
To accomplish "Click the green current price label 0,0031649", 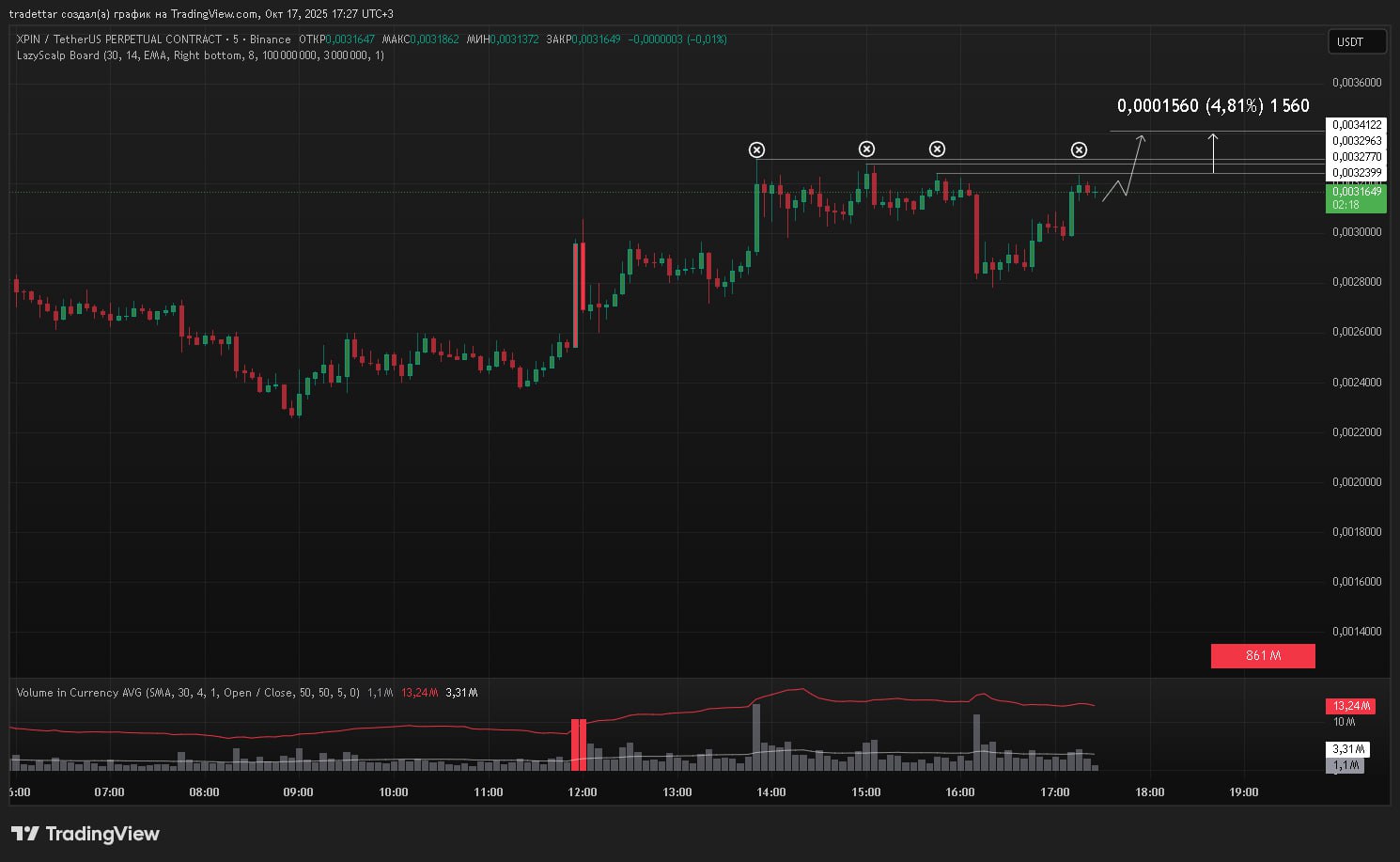I will click(1356, 197).
